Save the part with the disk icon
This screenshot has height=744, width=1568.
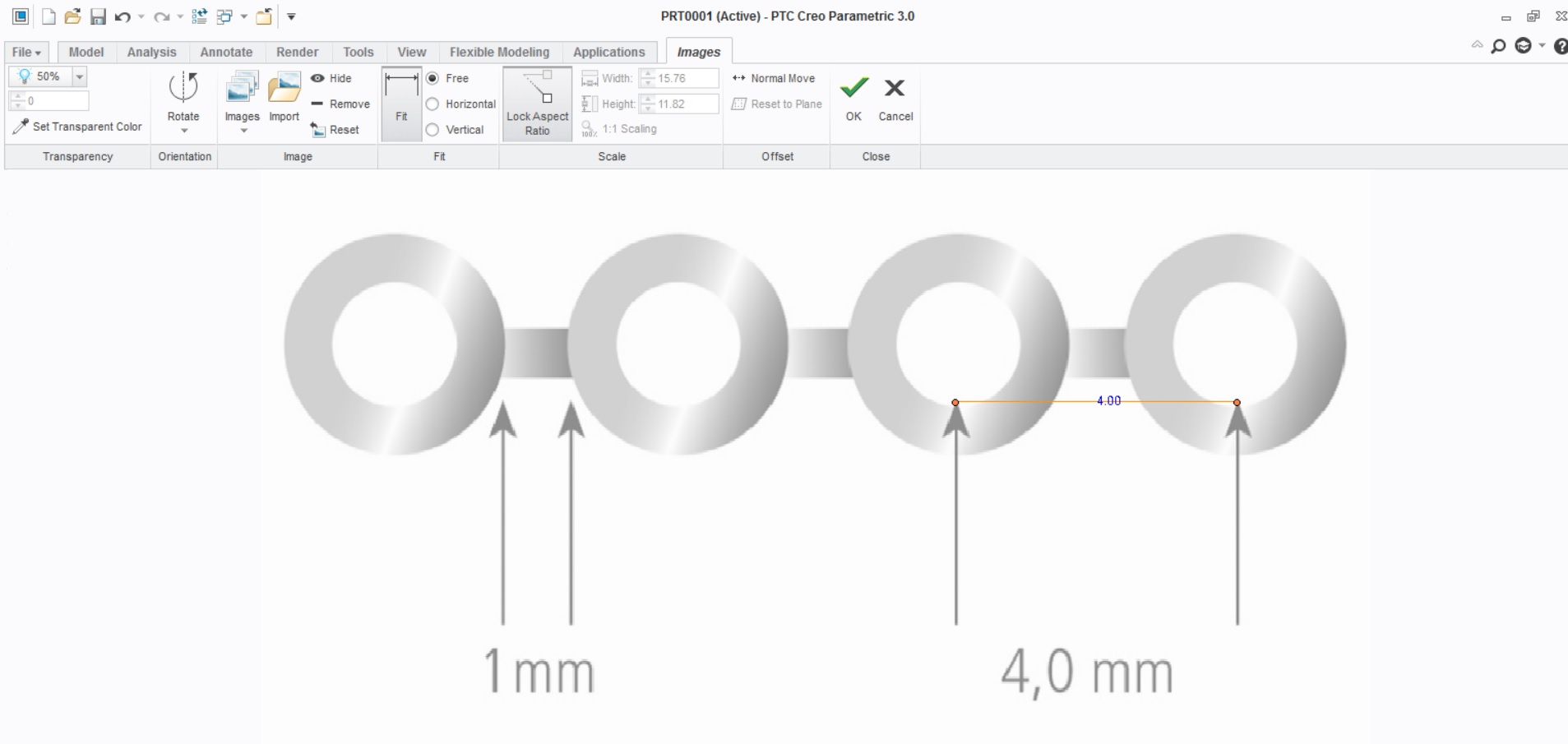tap(98, 16)
